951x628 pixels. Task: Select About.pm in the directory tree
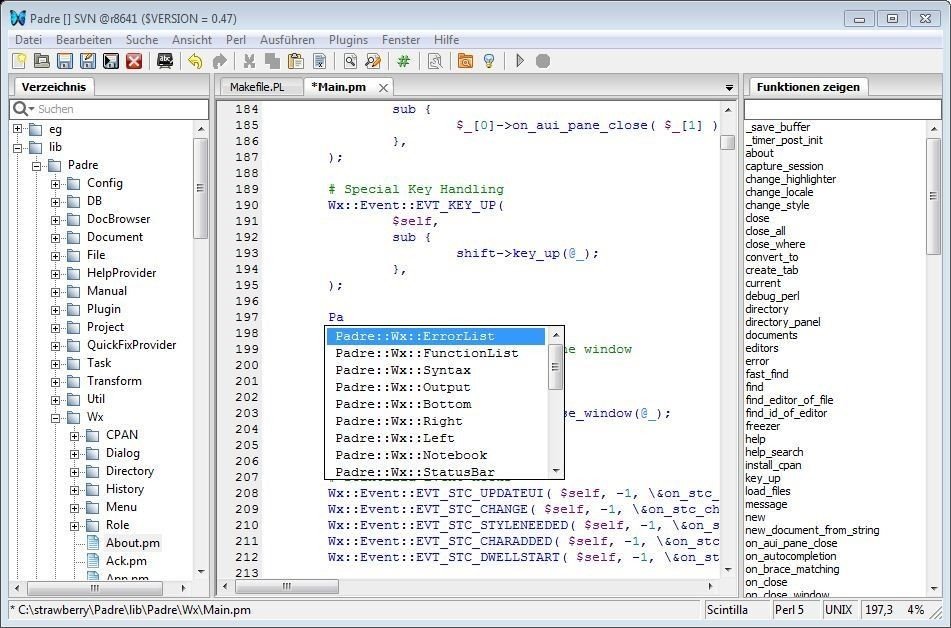coord(133,543)
